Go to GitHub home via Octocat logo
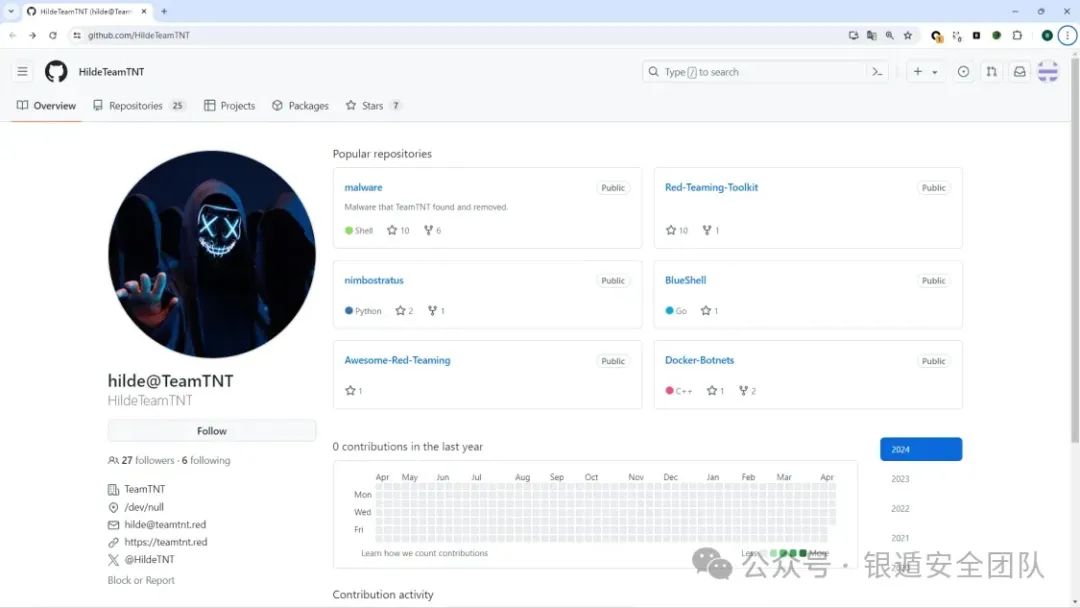This screenshot has height=608, width=1080. point(56,72)
